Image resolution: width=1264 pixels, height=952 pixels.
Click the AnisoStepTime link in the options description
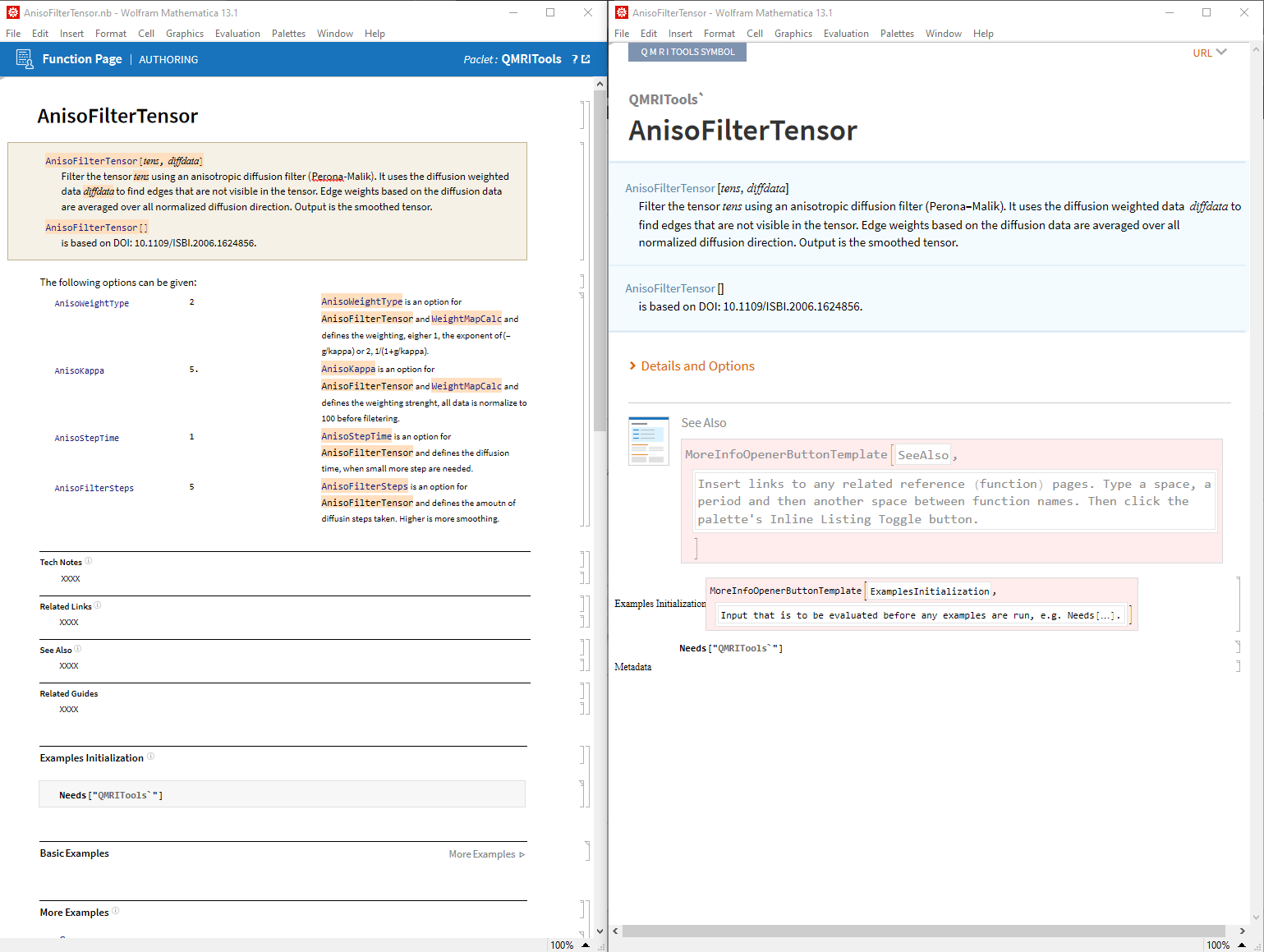[356, 436]
